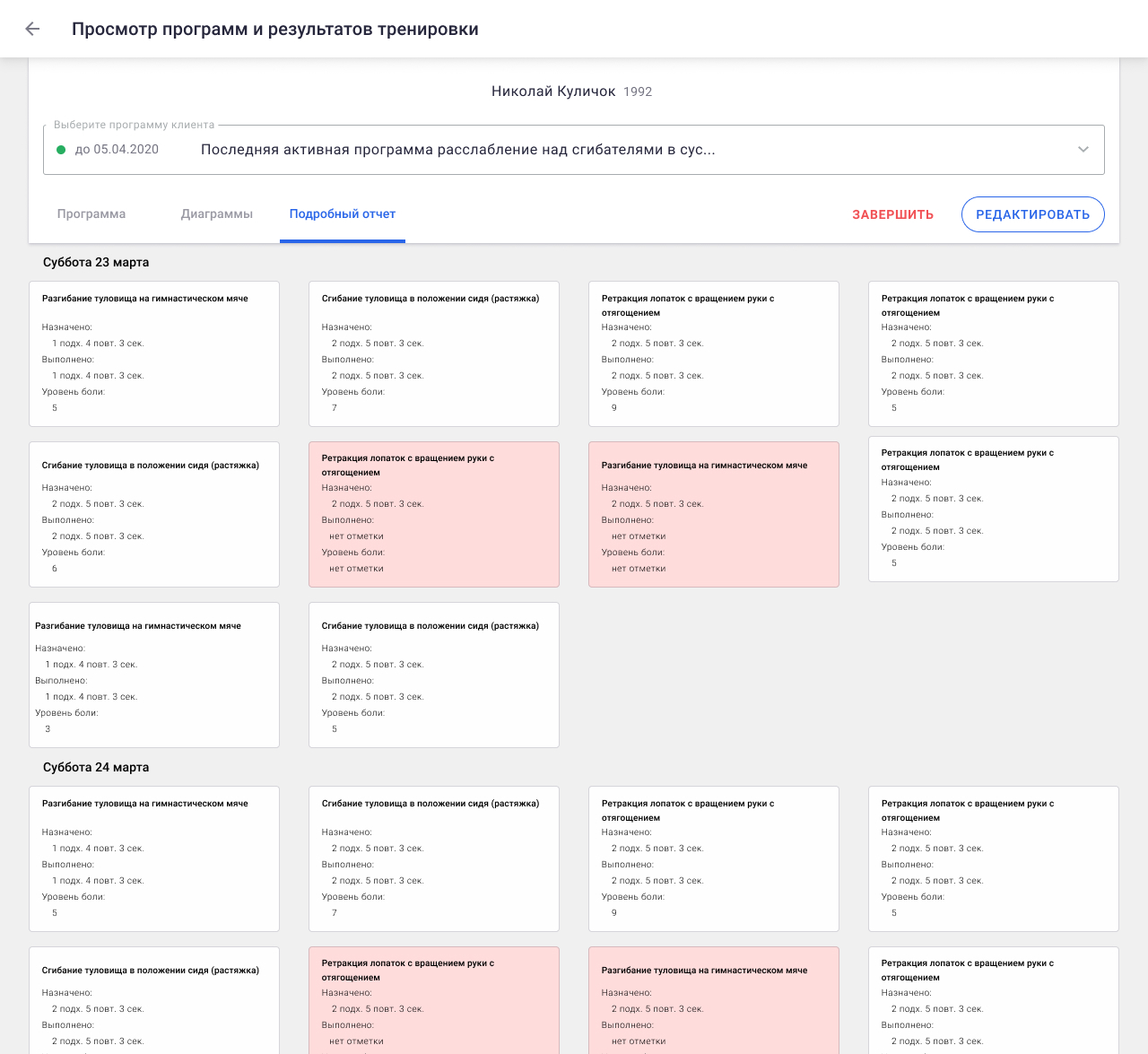Select red Ретракция лопаток card under March 23

[x=434, y=514]
